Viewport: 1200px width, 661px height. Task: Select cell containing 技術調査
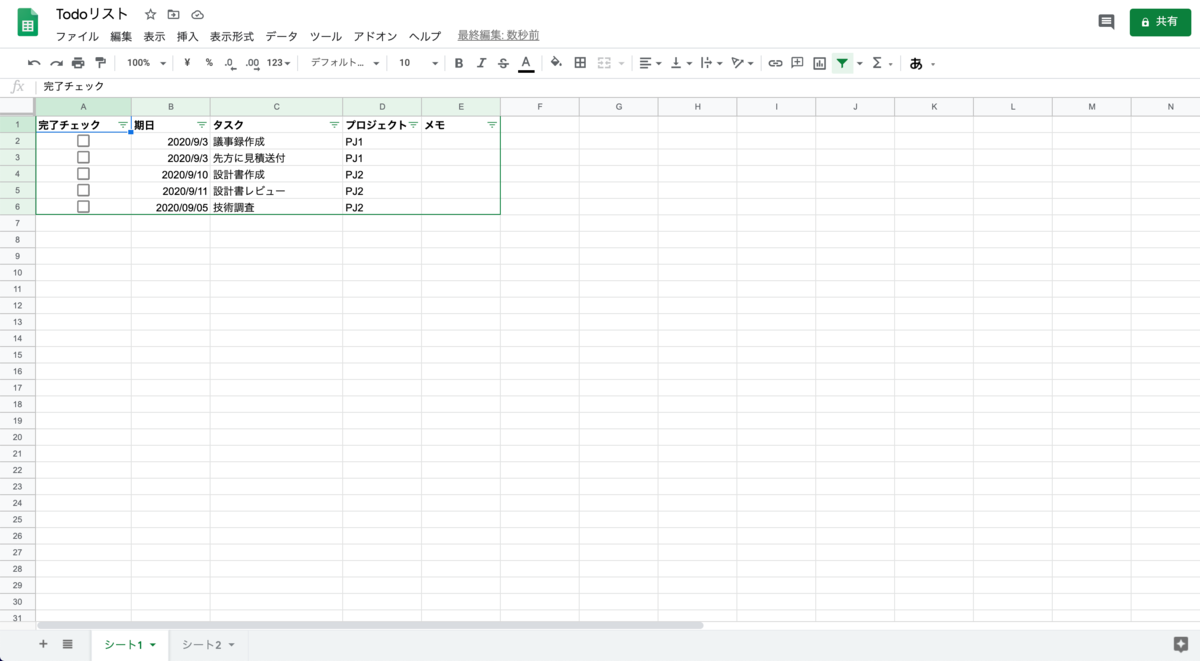click(x=276, y=207)
